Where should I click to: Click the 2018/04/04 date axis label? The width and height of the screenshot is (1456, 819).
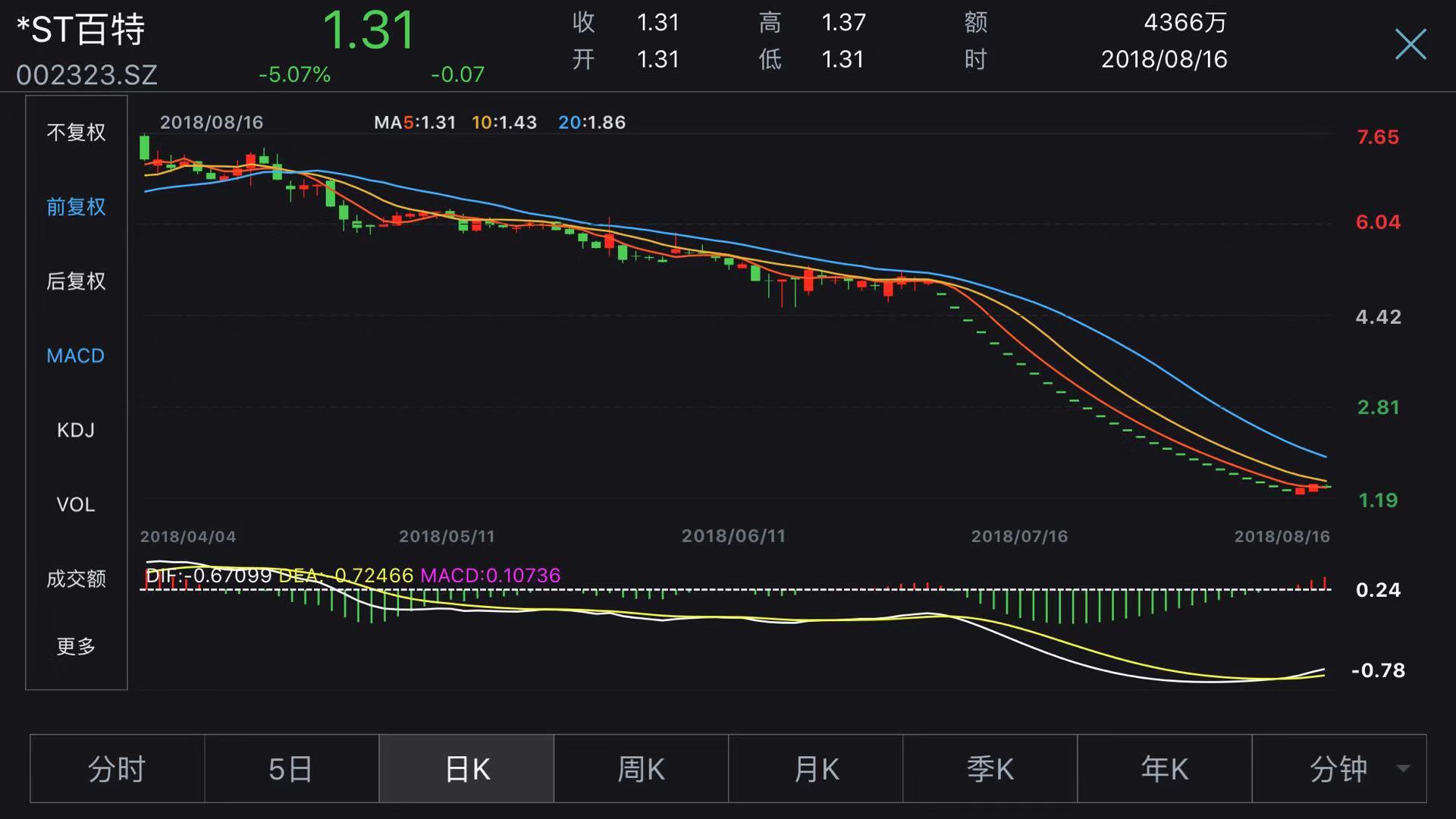[188, 537]
